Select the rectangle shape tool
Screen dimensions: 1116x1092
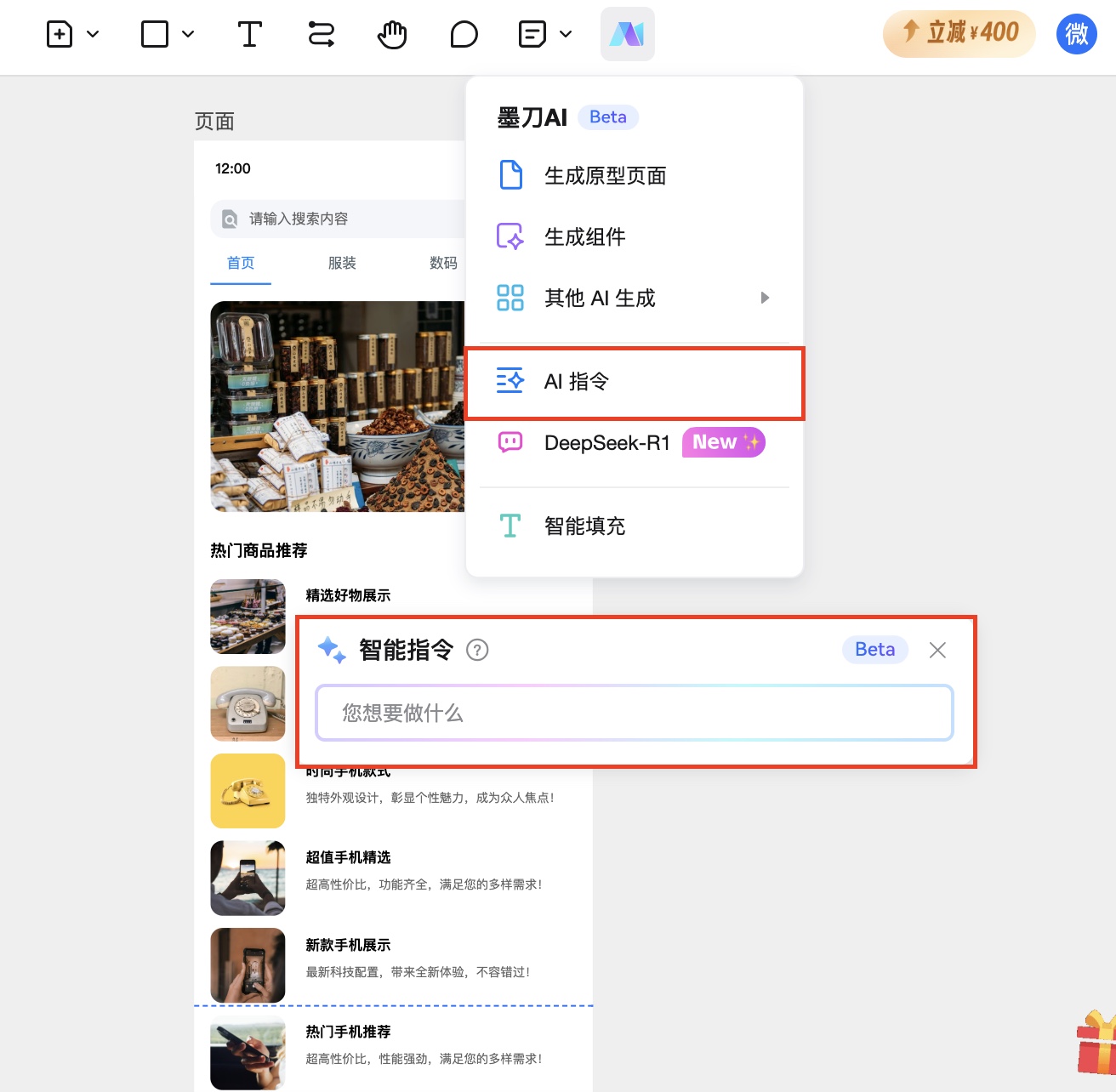(155, 34)
